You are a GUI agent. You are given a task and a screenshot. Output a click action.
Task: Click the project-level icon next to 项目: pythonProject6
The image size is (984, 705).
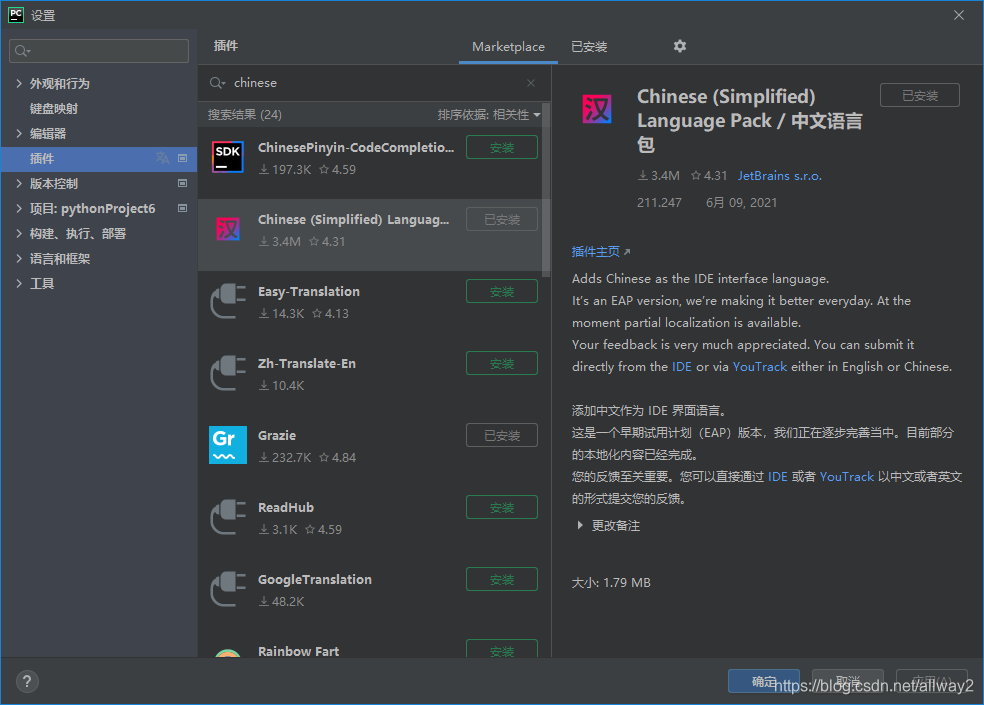click(x=183, y=208)
